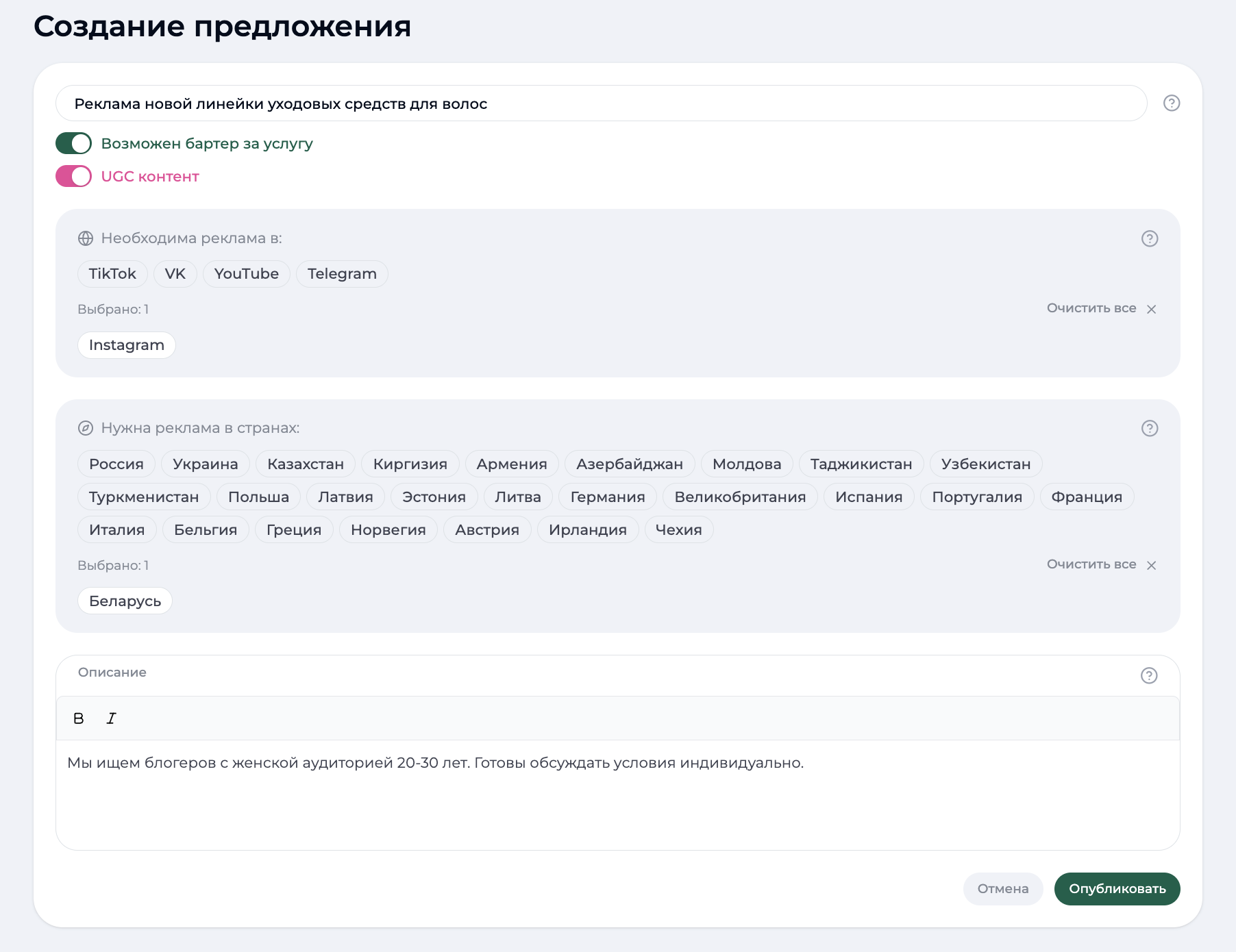Select the TikTok platform chip
This screenshot has width=1236, height=952.
pos(112,273)
